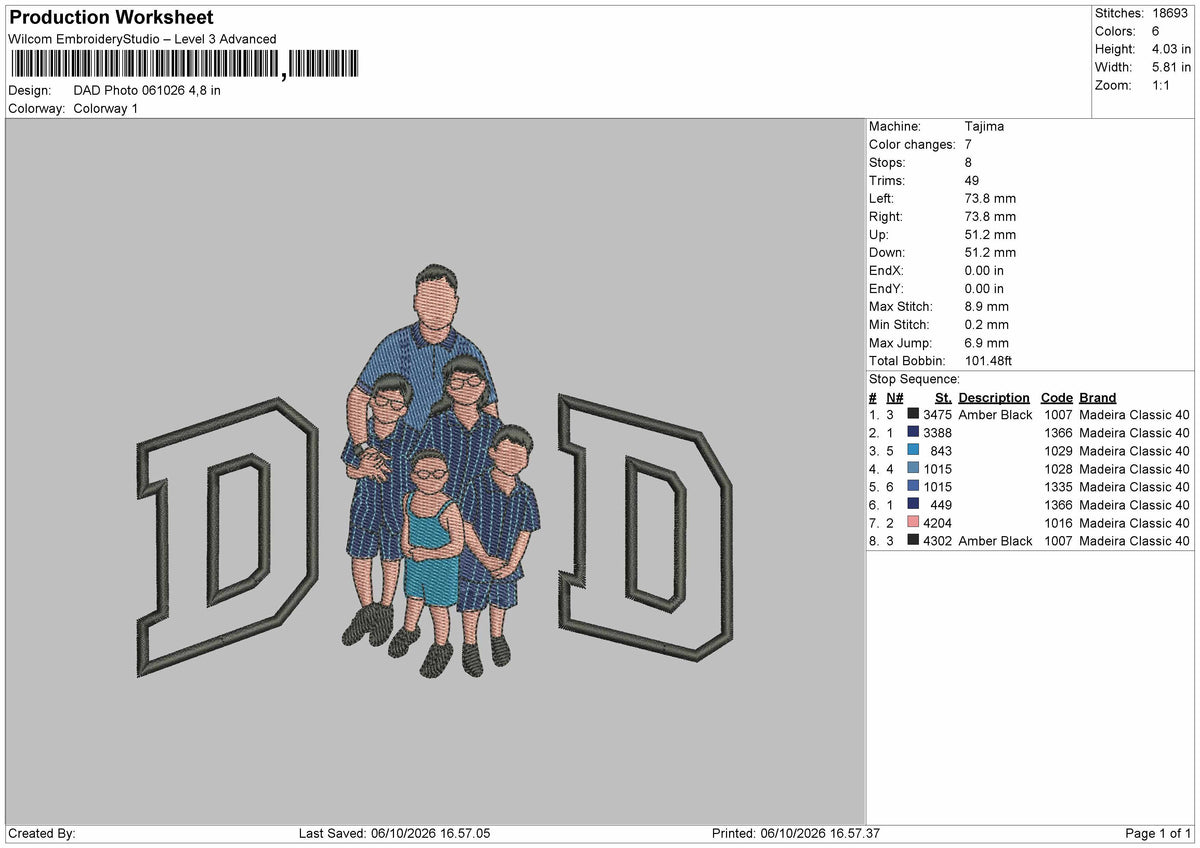This screenshot has width=1200, height=848.
Task: Click the 'Code' column header
Action: [1056, 397]
